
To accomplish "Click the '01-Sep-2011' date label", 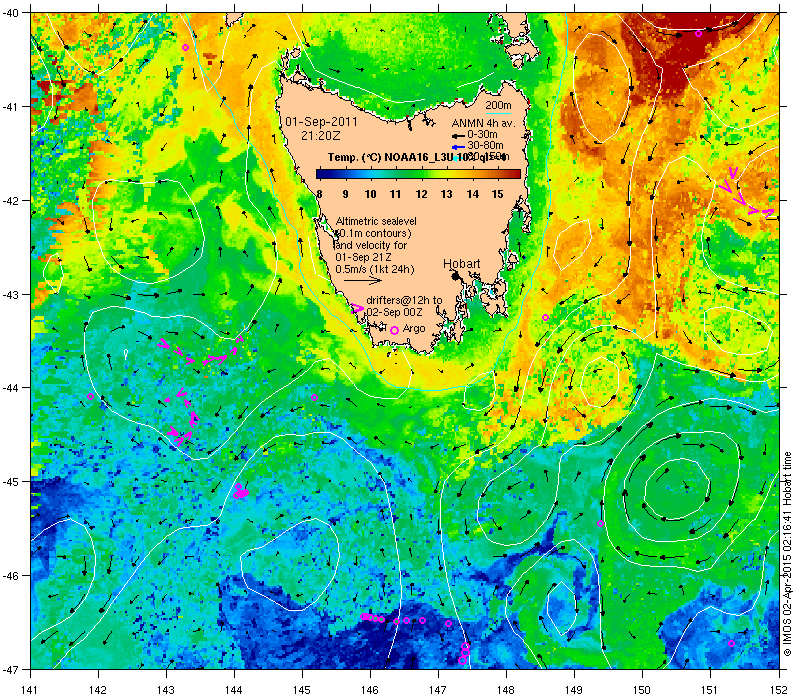I will click(321, 122).
